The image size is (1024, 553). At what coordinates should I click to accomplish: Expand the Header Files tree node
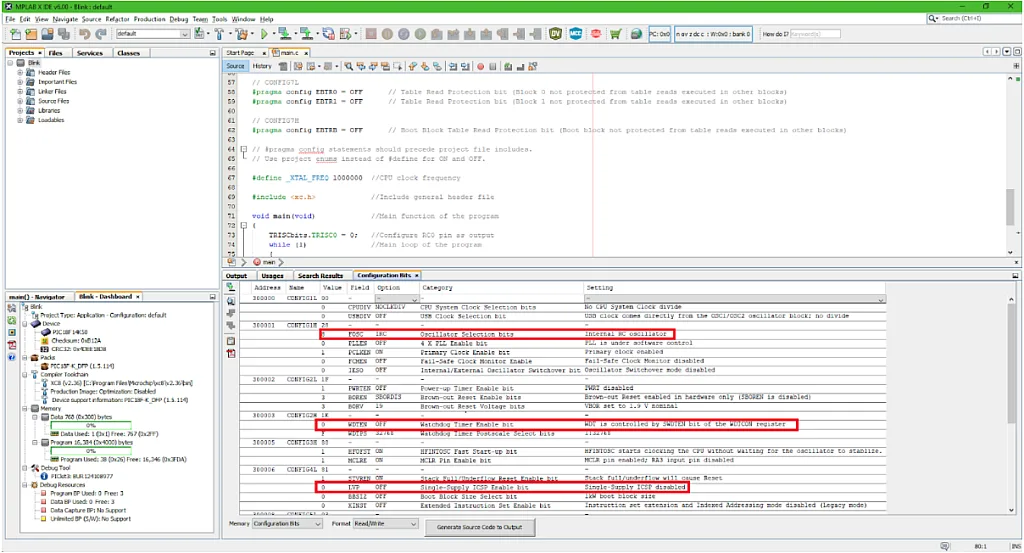pos(19,72)
